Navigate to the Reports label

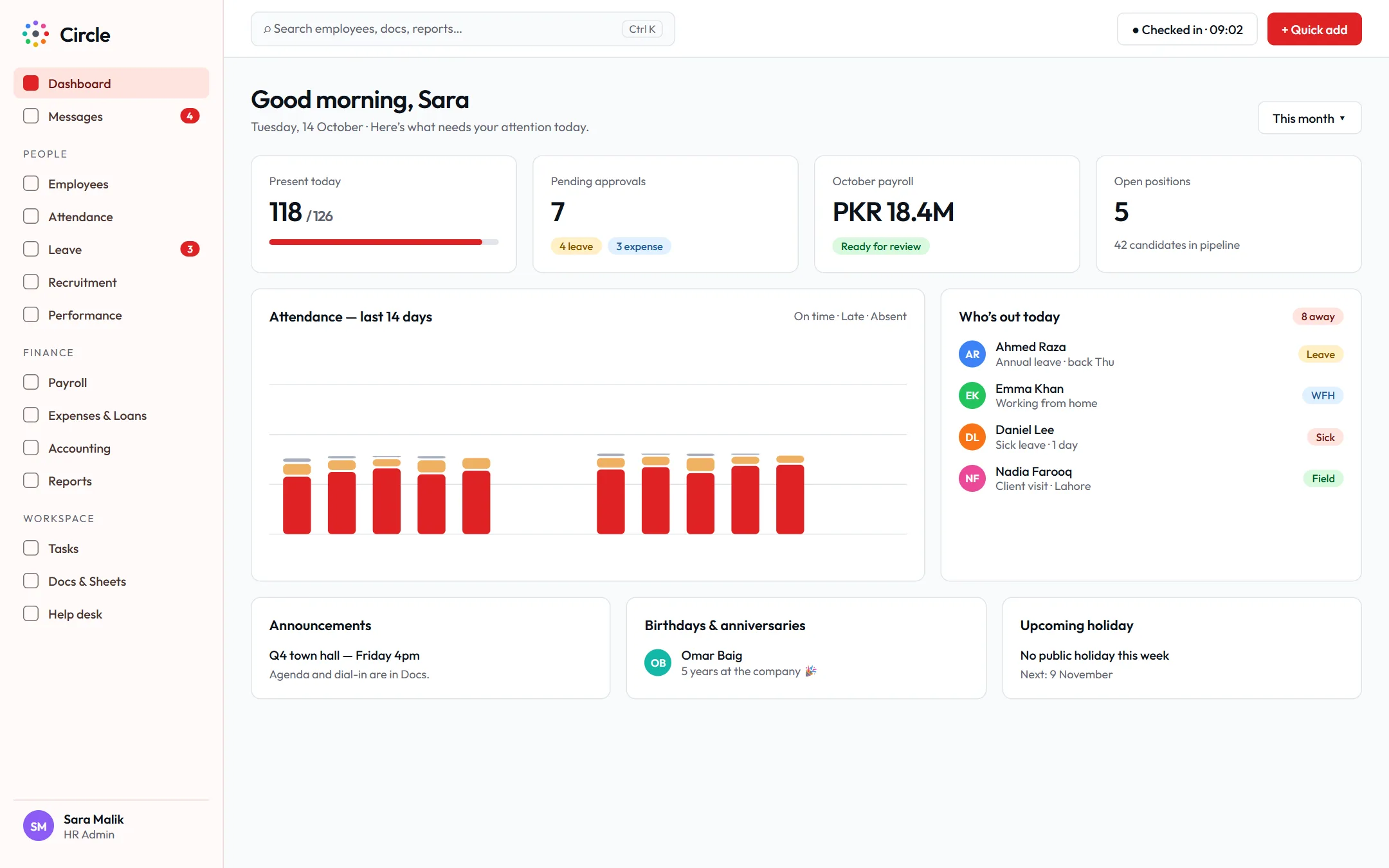(x=70, y=481)
